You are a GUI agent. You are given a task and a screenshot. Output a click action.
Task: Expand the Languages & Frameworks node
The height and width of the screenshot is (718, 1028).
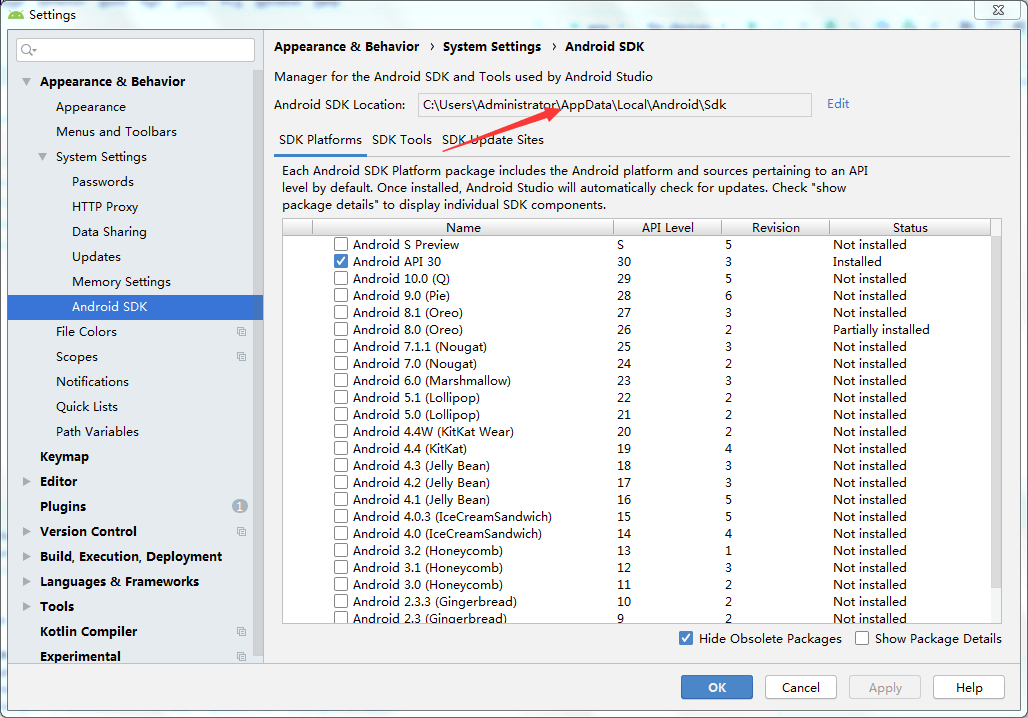27,581
